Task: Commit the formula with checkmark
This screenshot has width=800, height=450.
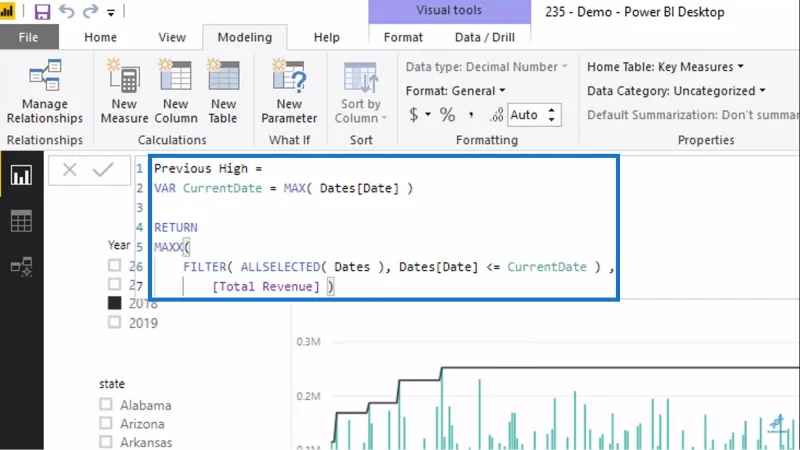Action: tap(103, 169)
